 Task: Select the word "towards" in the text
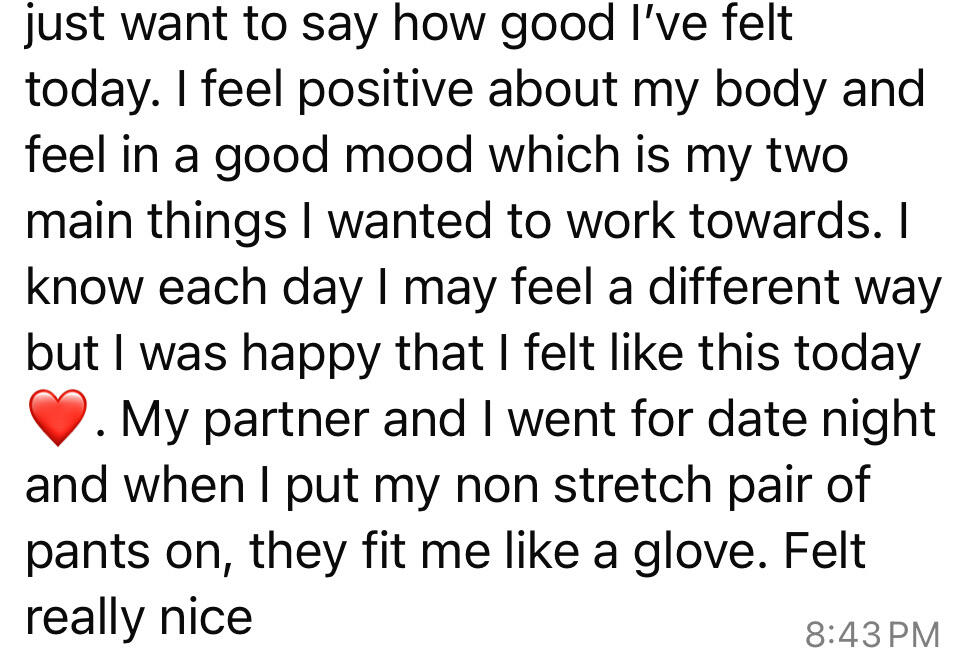click(x=780, y=220)
